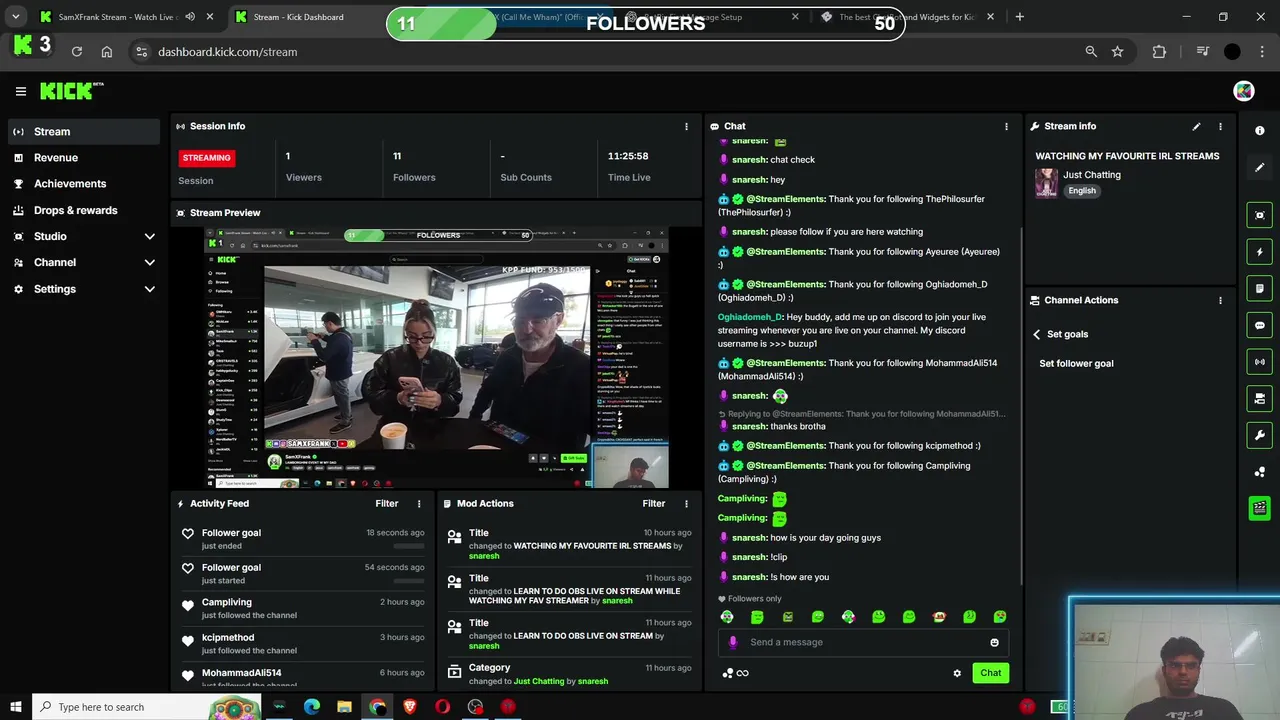The image size is (1280, 720).
Task: Open Drops & rewards in sidebar
Action: [84, 210]
